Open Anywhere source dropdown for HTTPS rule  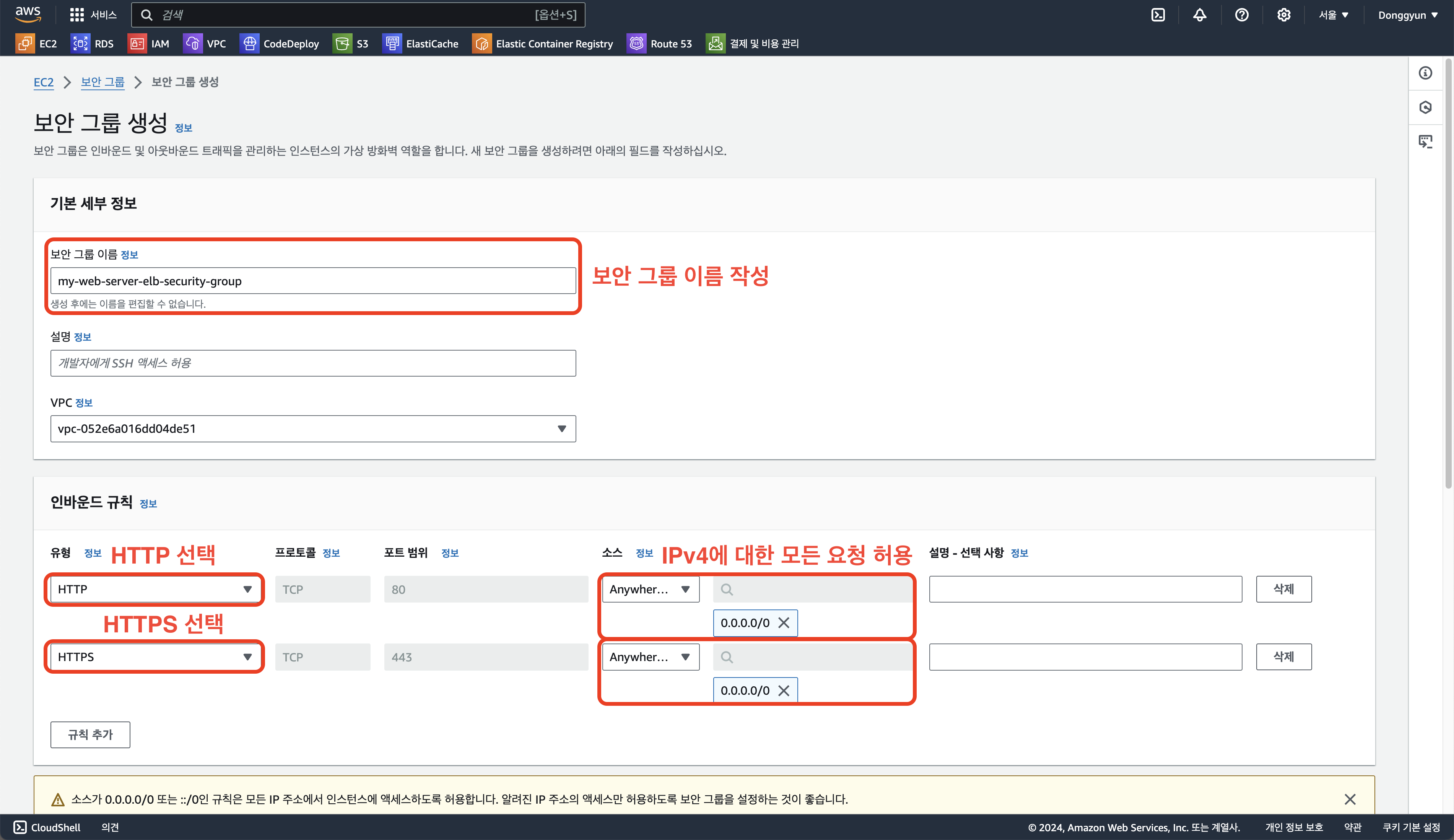[x=650, y=657]
